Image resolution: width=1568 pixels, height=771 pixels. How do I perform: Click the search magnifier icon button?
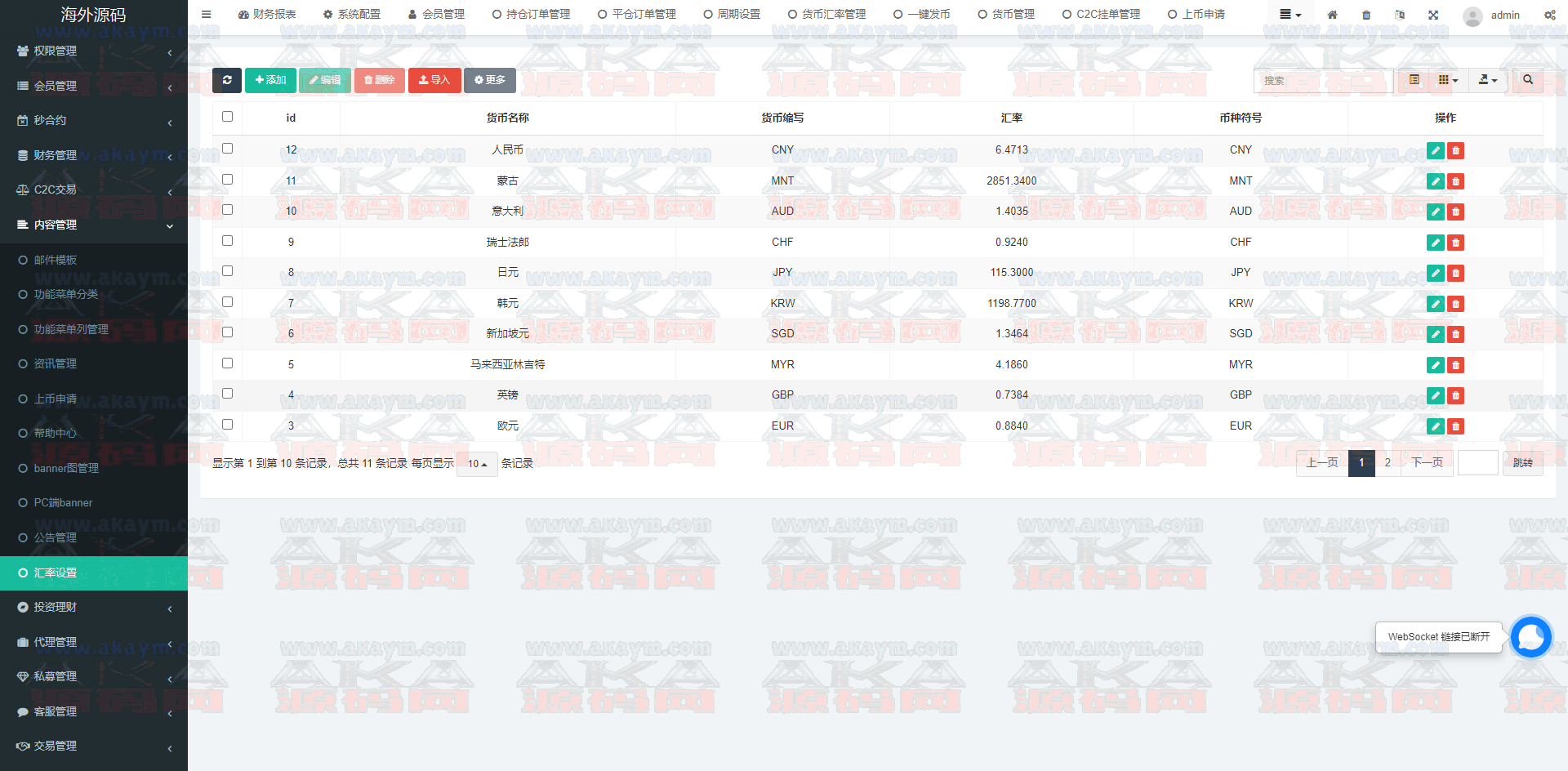(1528, 80)
